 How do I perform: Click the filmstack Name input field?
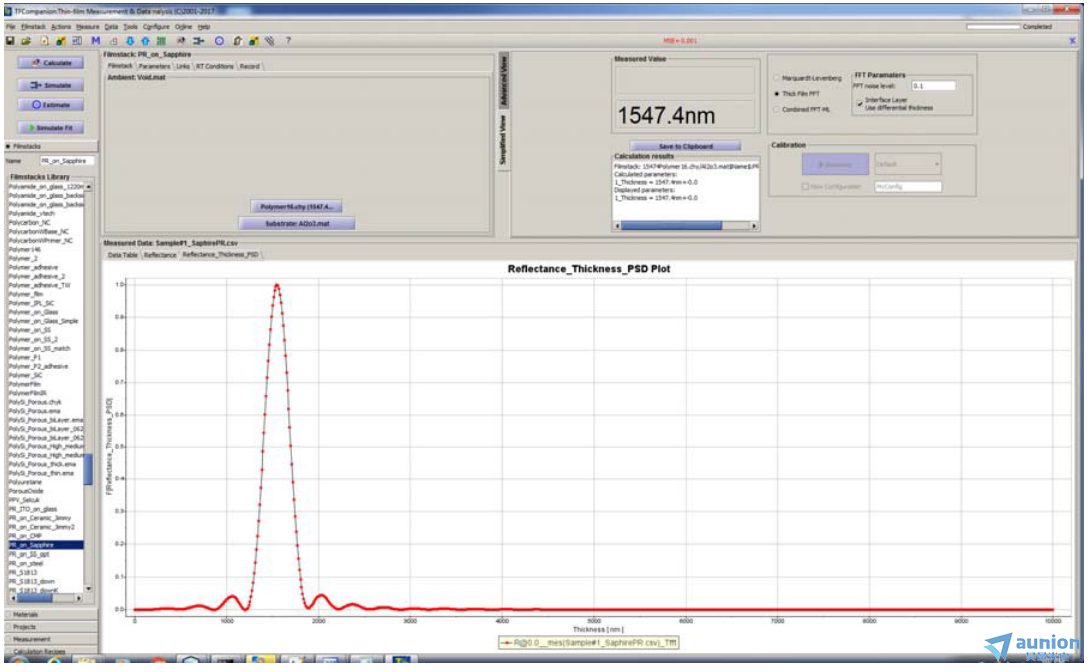[67, 161]
